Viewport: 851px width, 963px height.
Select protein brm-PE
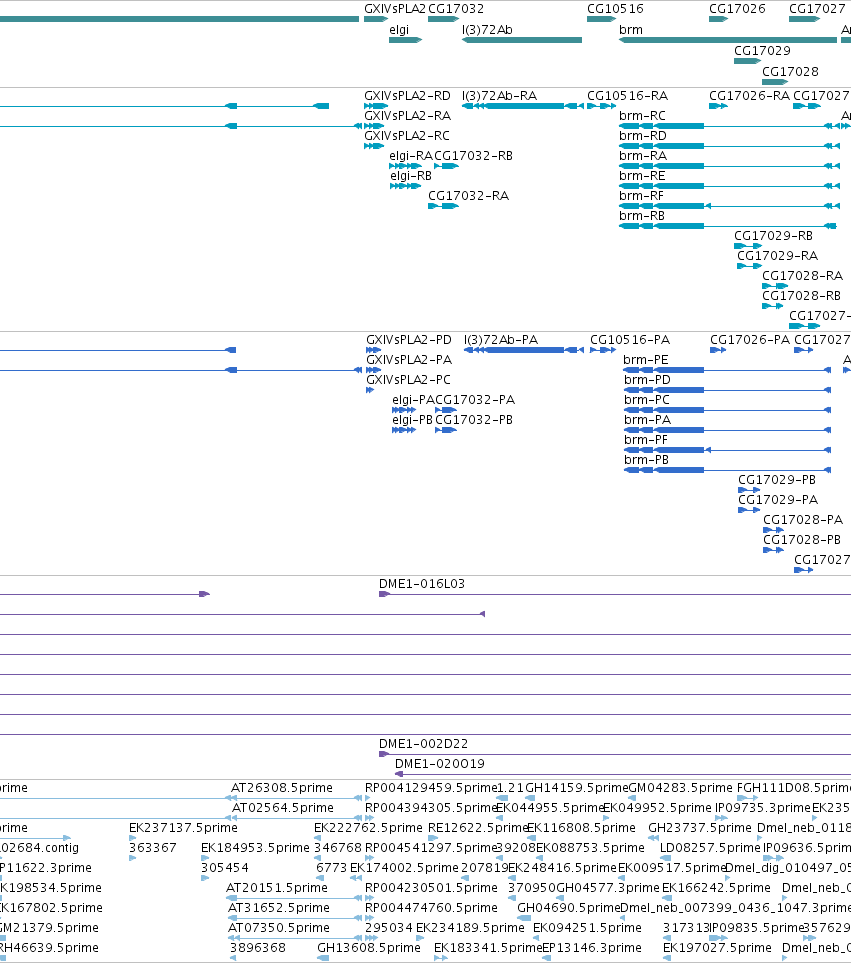pos(646,360)
